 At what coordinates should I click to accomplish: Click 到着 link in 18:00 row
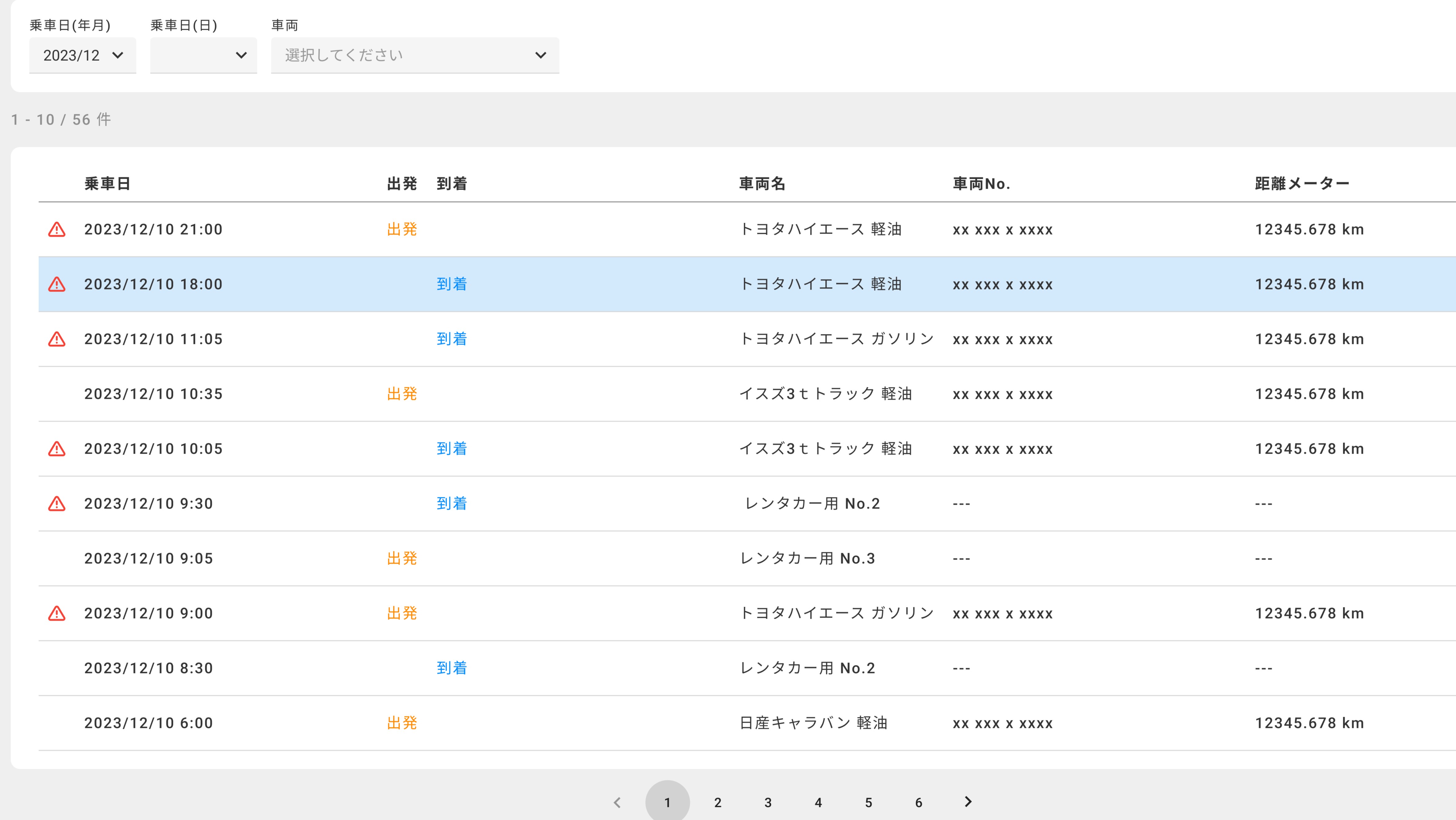452,284
